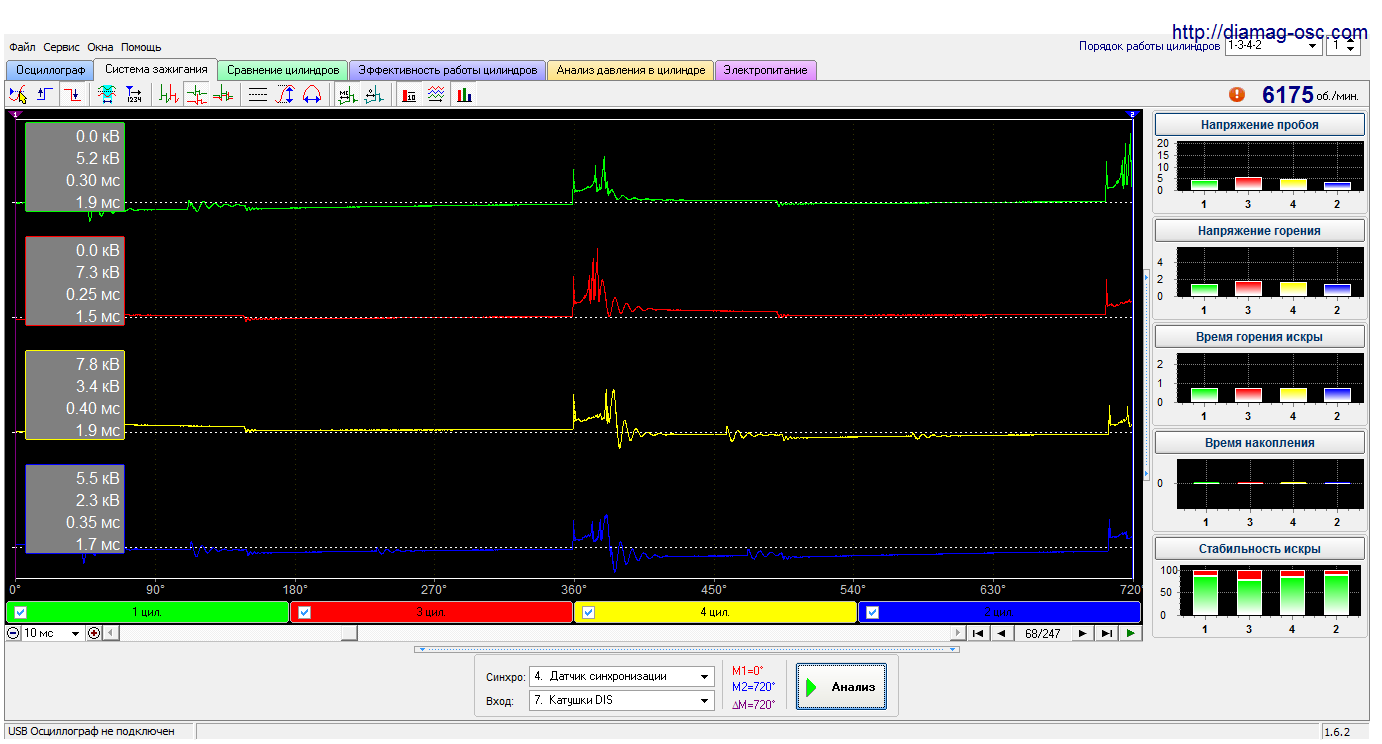Click the horizontal scrollbar thumb
This screenshot has height=744, width=1382.
[347, 633]
